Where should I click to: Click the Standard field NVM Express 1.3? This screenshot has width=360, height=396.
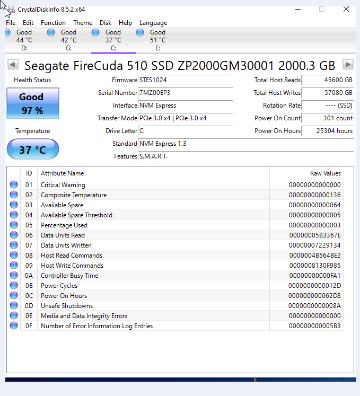246,144
